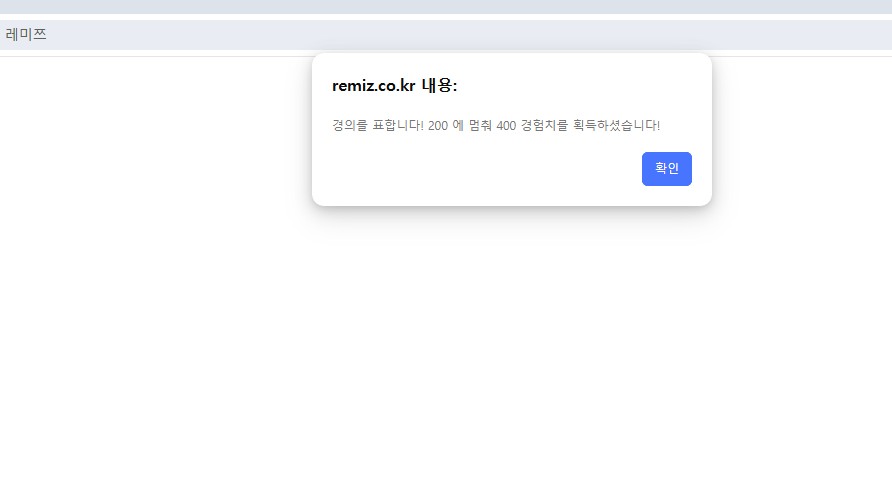Select the 레미쯔 bookmark at top left
892x490 pixels.
pos(26,34)
